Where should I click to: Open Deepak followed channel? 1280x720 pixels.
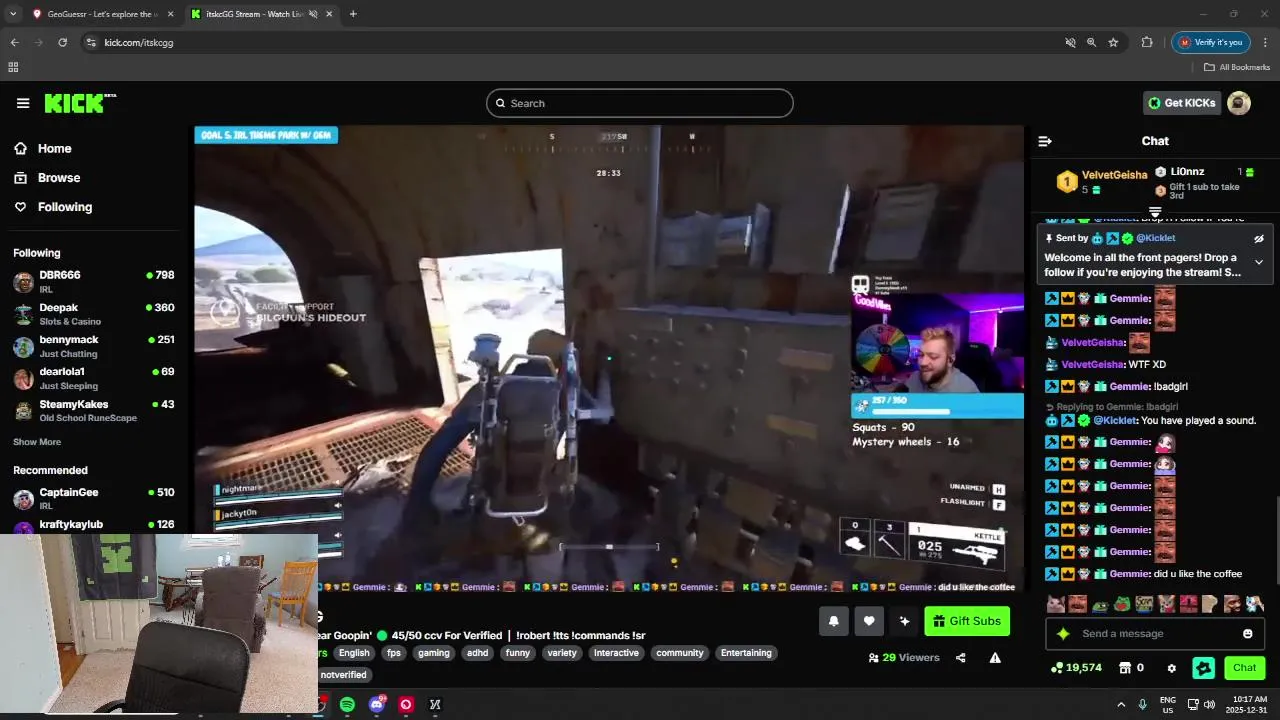[95, 313]
